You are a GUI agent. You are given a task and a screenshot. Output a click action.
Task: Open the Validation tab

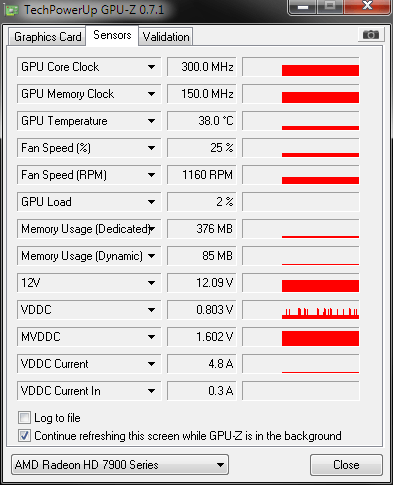click(x=166, y=37)
